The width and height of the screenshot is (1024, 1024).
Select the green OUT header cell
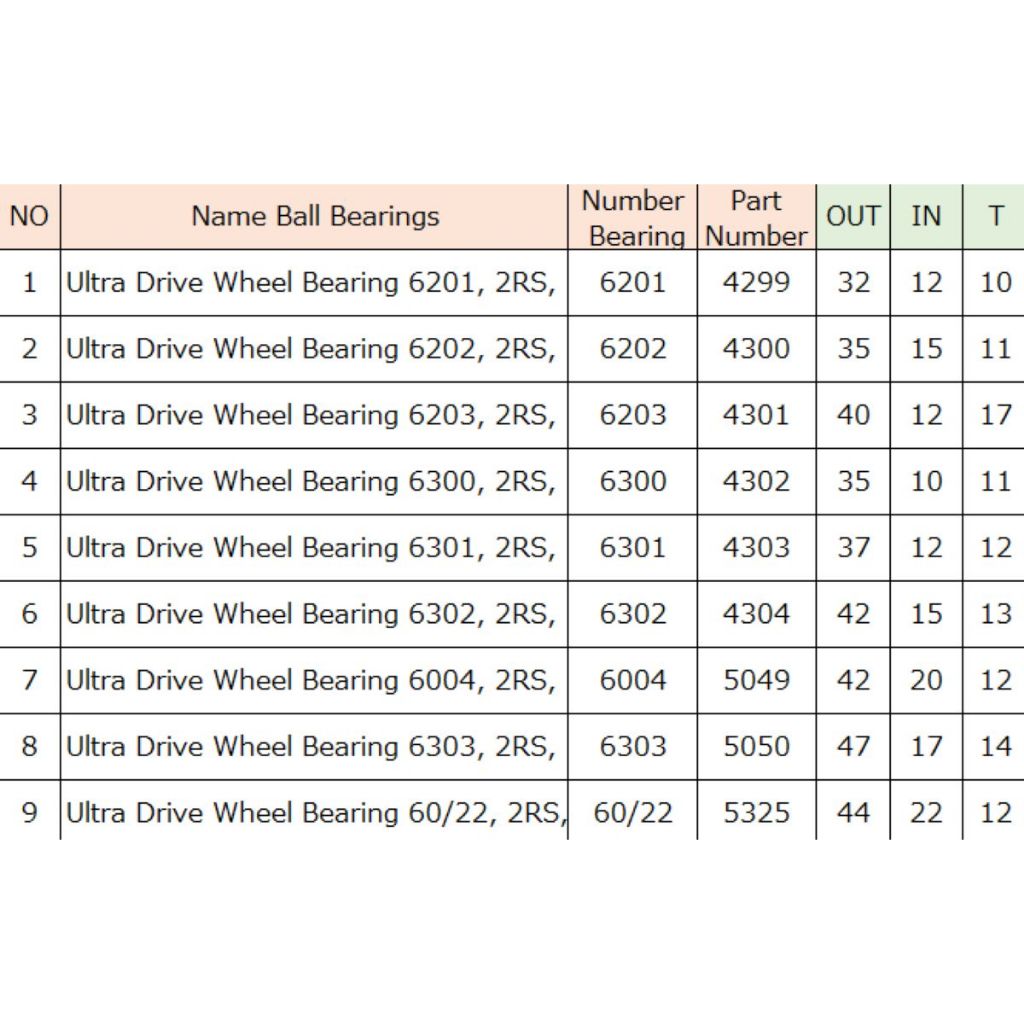pyautogui.click(x=853, y=216)
